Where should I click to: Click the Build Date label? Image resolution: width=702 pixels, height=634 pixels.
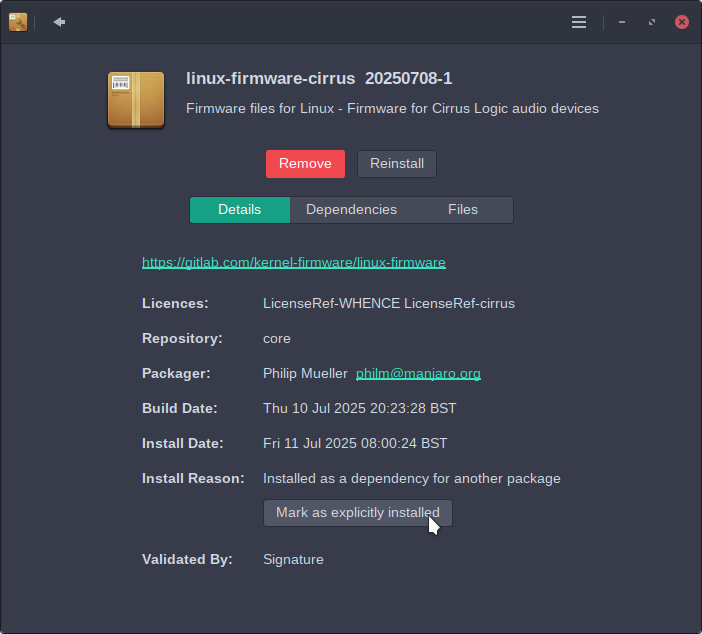(x=180, y=408)
